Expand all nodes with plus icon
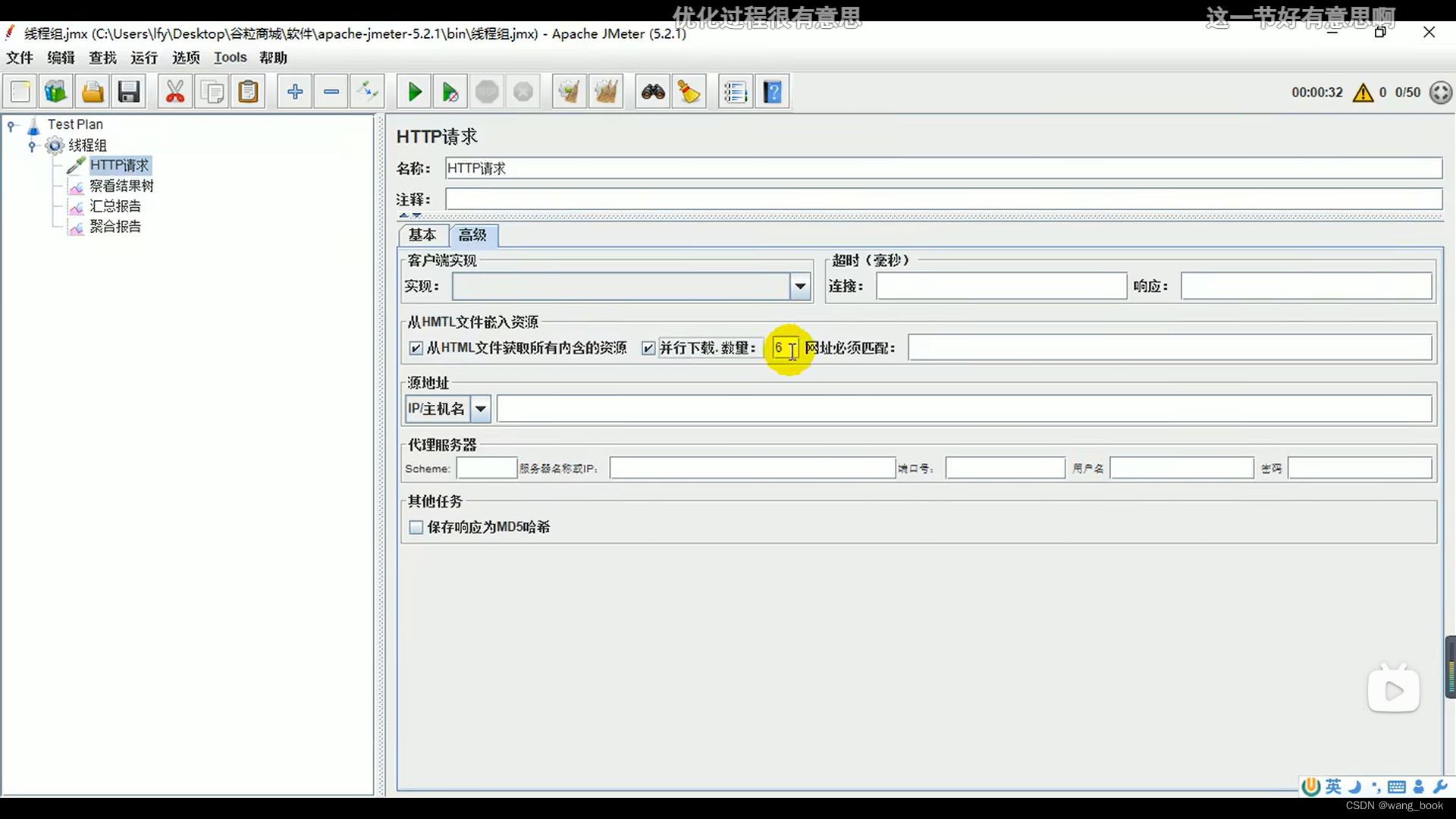Screen dimensions: 1456x819 pos(295,92)
